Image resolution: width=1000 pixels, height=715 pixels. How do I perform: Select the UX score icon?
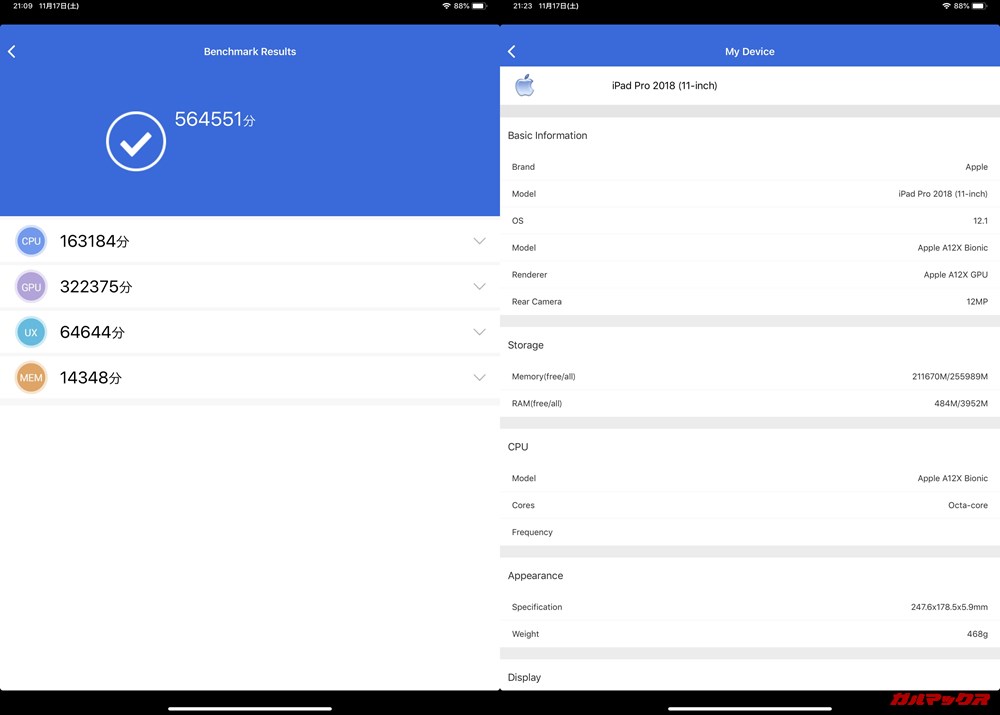click(x=31, y=332)
